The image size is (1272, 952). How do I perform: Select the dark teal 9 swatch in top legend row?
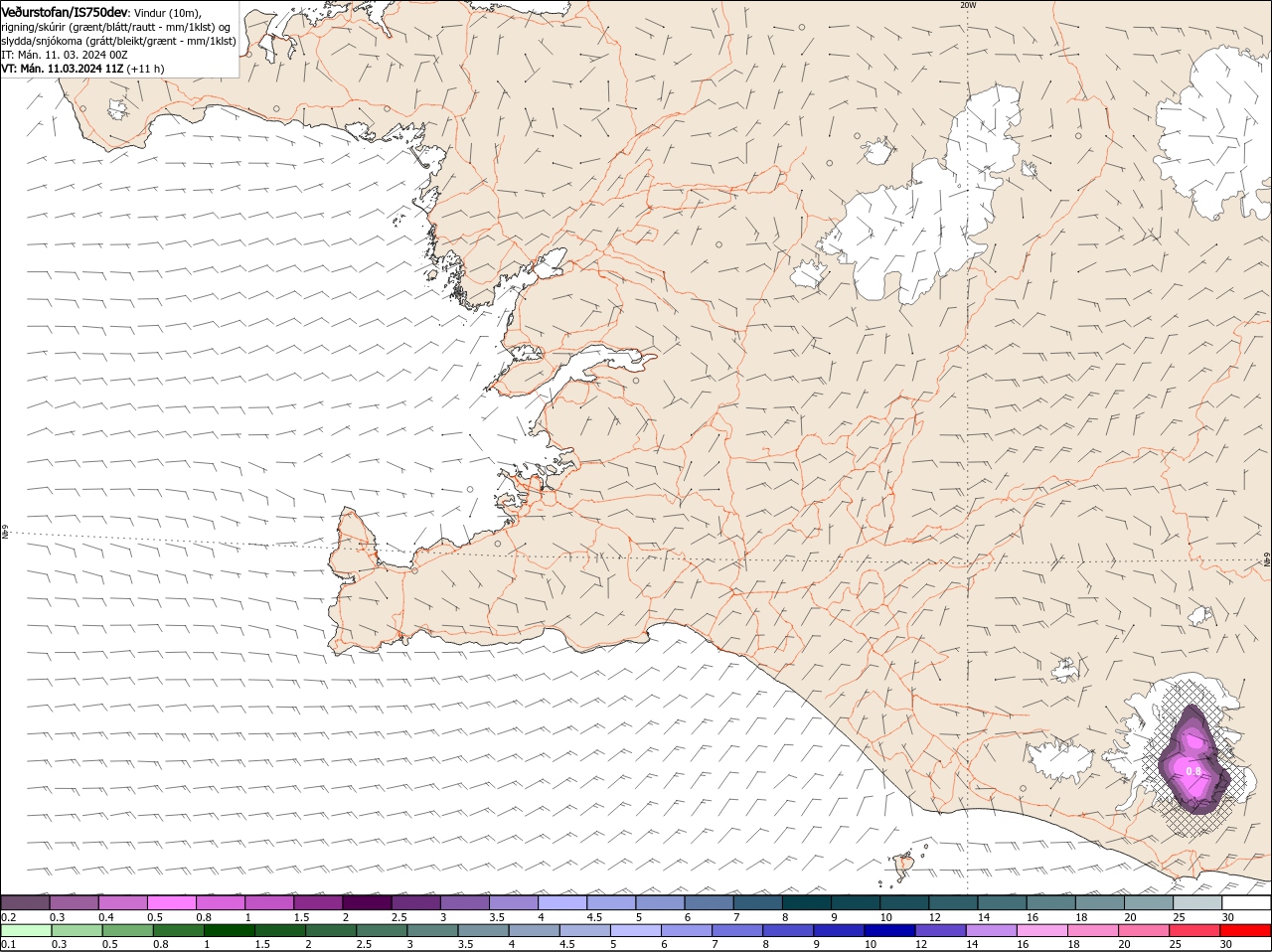856,902
